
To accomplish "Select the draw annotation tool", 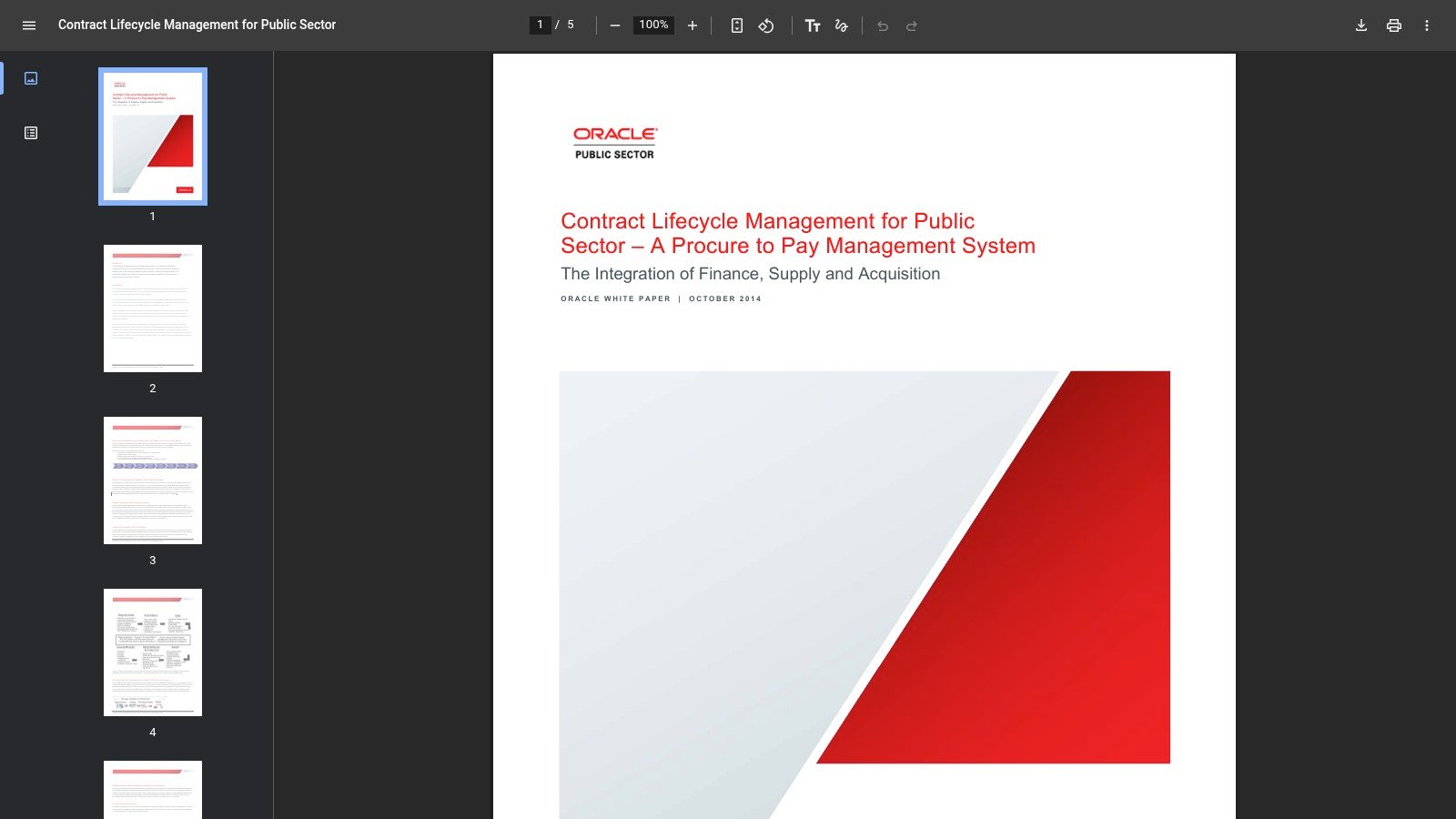I will pos(842,25).
